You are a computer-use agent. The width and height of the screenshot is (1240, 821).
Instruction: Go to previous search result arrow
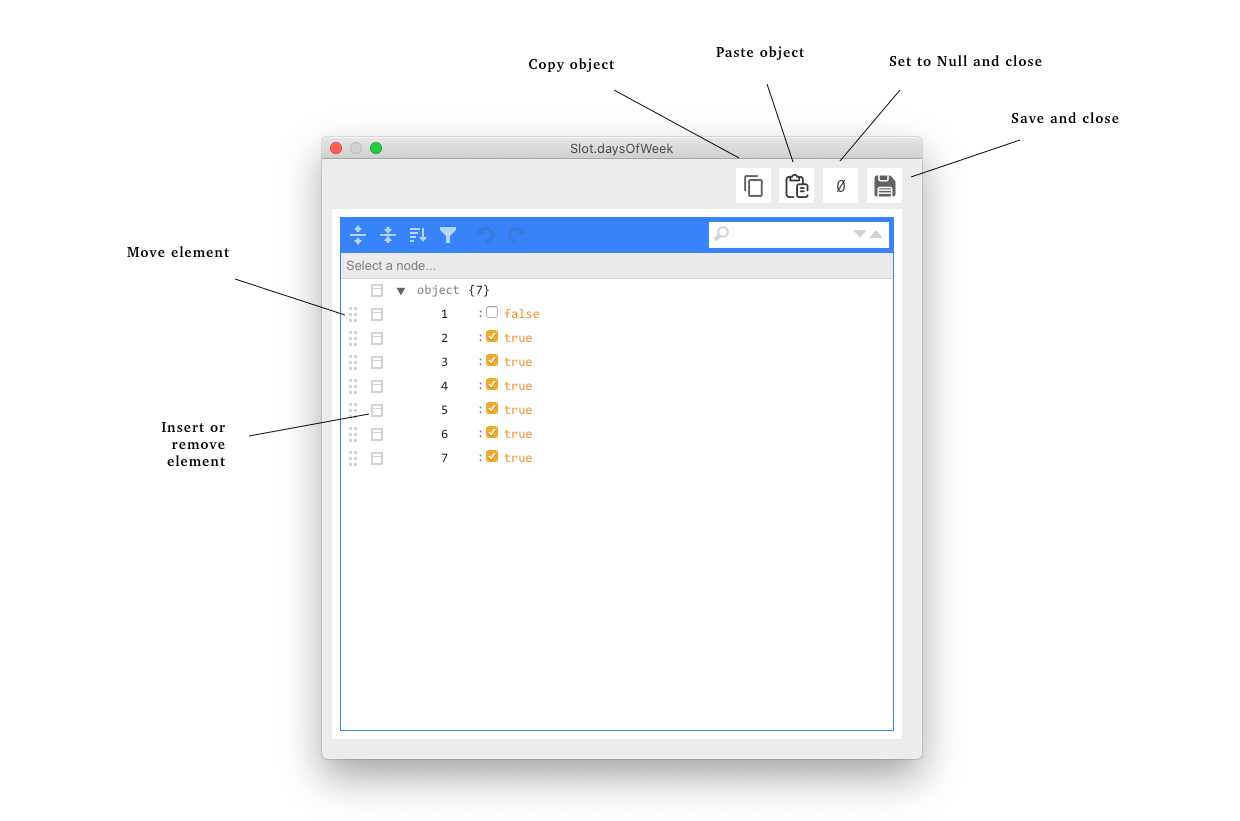(876, 234)
